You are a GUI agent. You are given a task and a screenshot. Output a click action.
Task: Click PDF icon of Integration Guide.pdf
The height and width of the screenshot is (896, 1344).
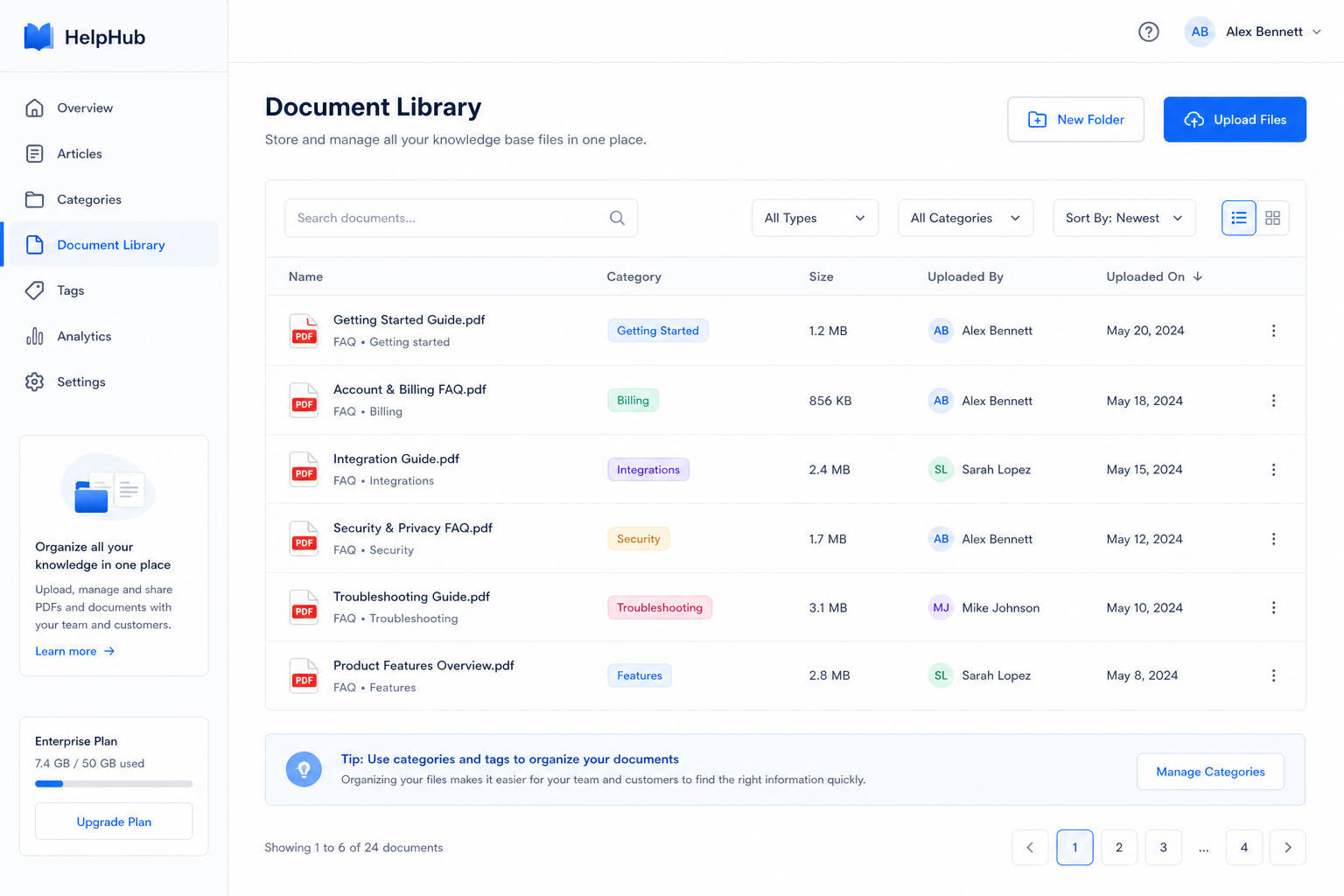[304, 469]
